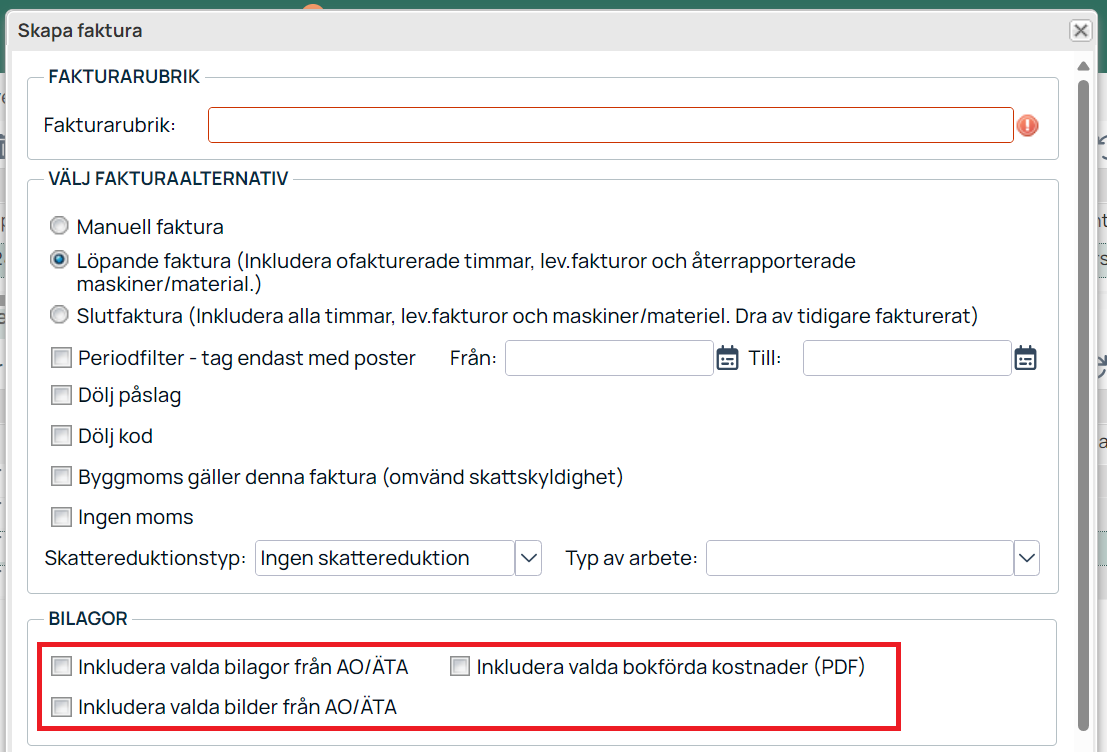Choose the Löpande faktura radio button
Viewport: 1107px width, 752px height.
(x=60, y=260)
